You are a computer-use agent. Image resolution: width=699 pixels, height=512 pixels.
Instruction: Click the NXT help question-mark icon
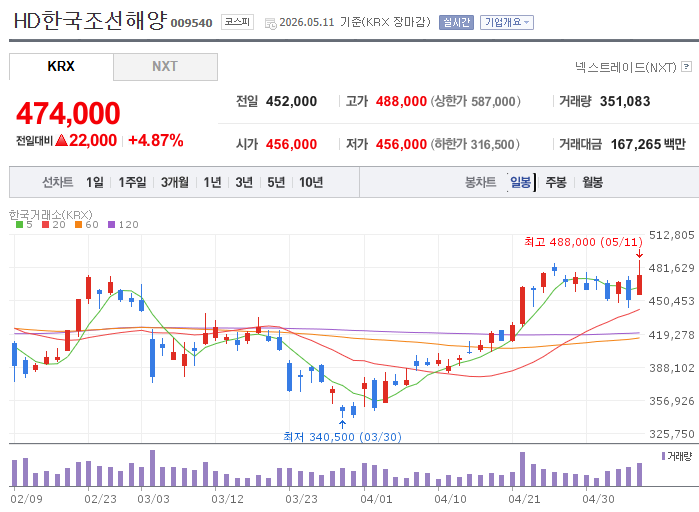[x=687, y=67]
